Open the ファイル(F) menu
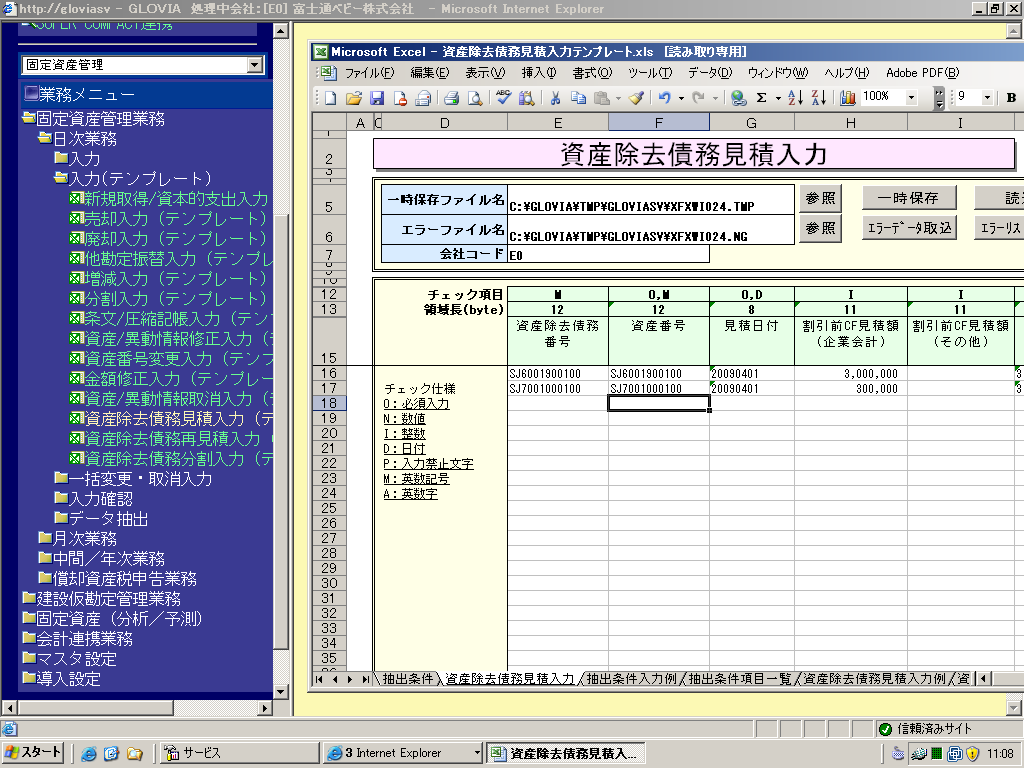 370,73
